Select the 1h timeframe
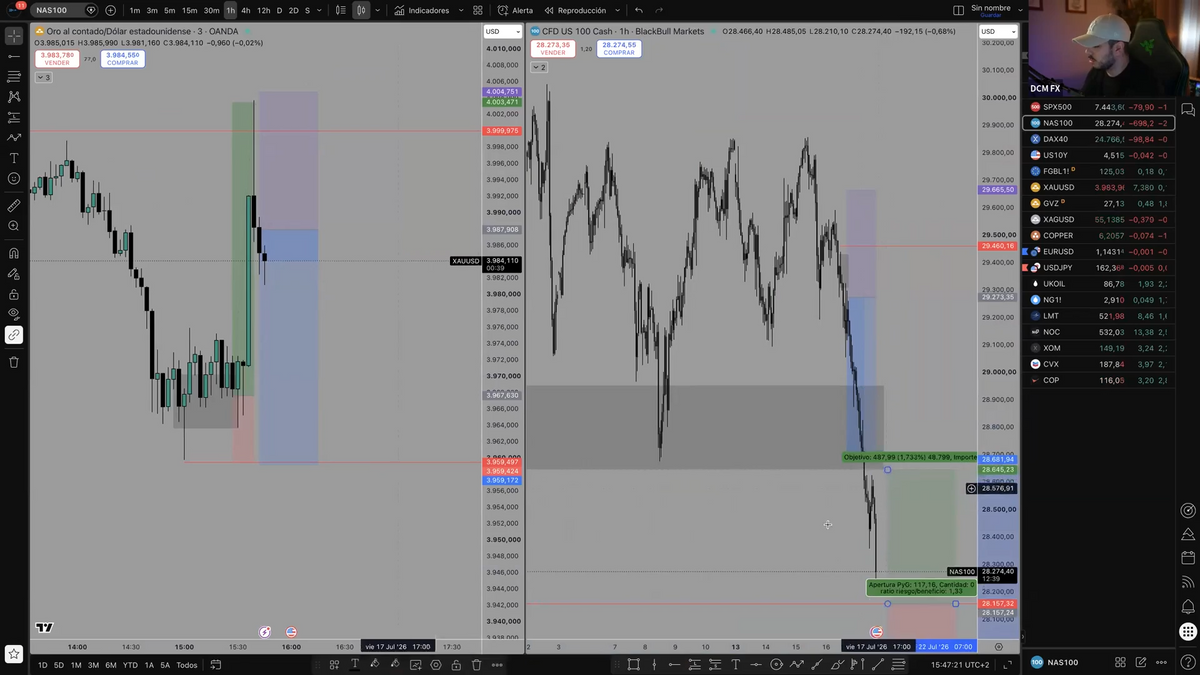Image resolution: width=1200 pixels, height=675 pixels. click(x=230, y=10)
